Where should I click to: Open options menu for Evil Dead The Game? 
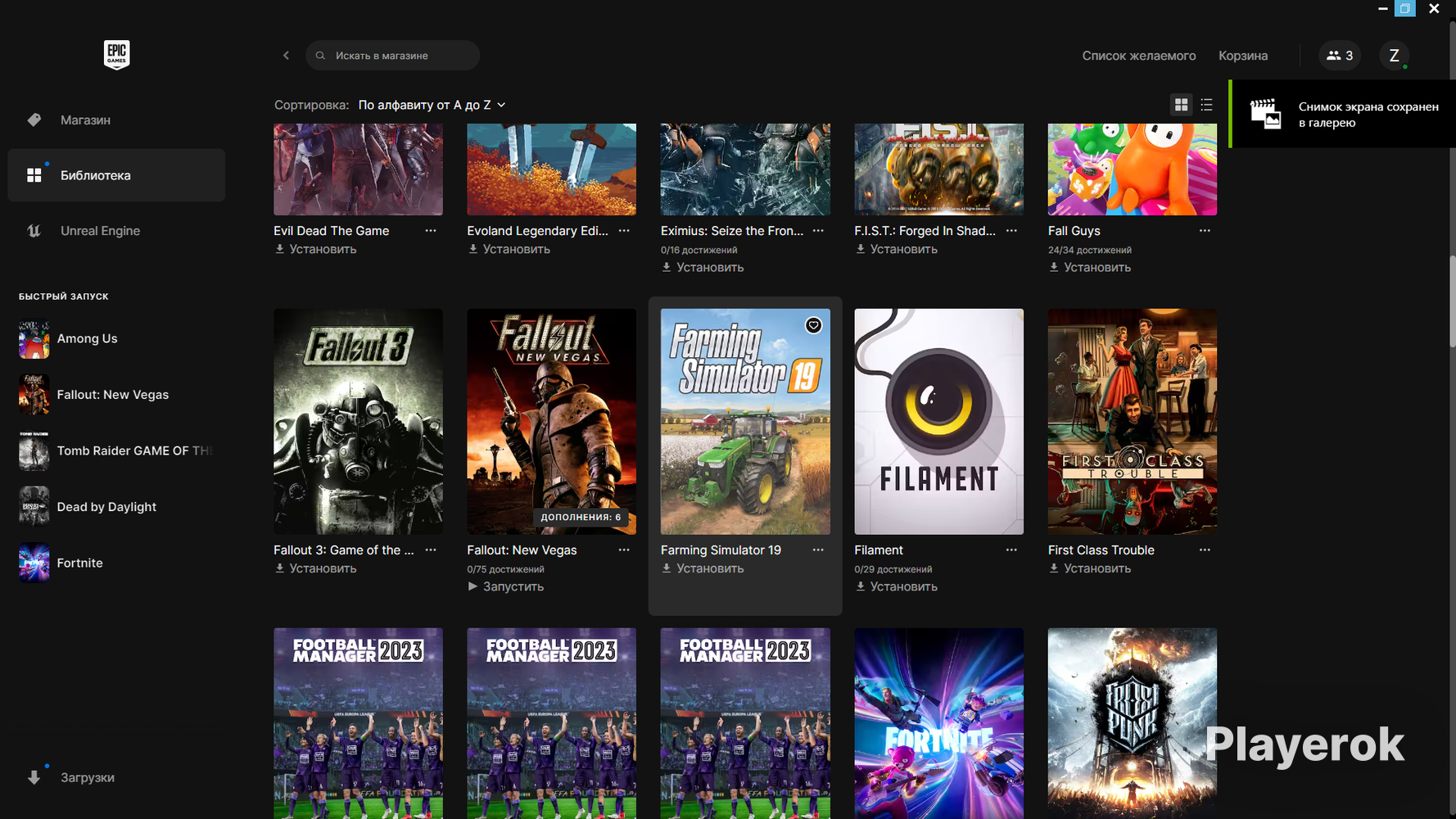(431, 231)
